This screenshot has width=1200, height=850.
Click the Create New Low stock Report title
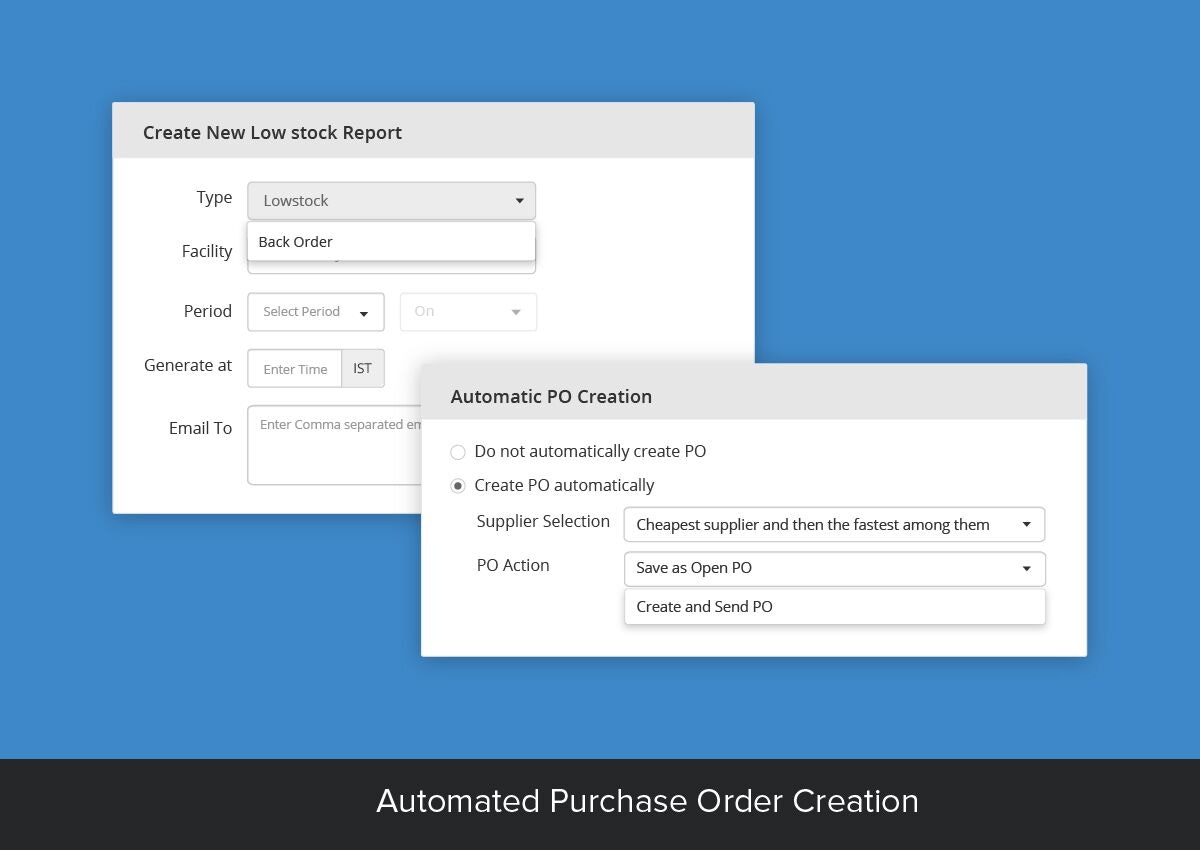point(272,133)
